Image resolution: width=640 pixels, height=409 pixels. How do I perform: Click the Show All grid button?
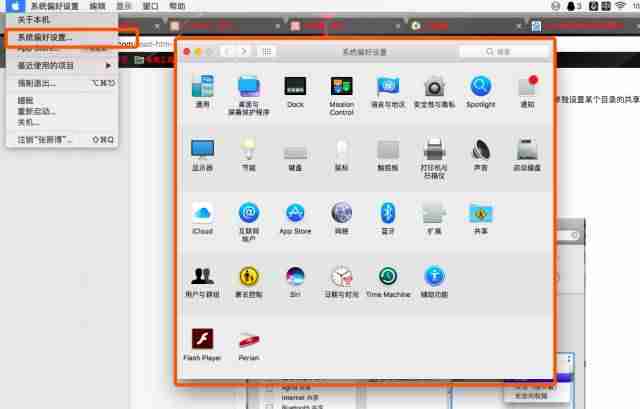tap(267, 51)
